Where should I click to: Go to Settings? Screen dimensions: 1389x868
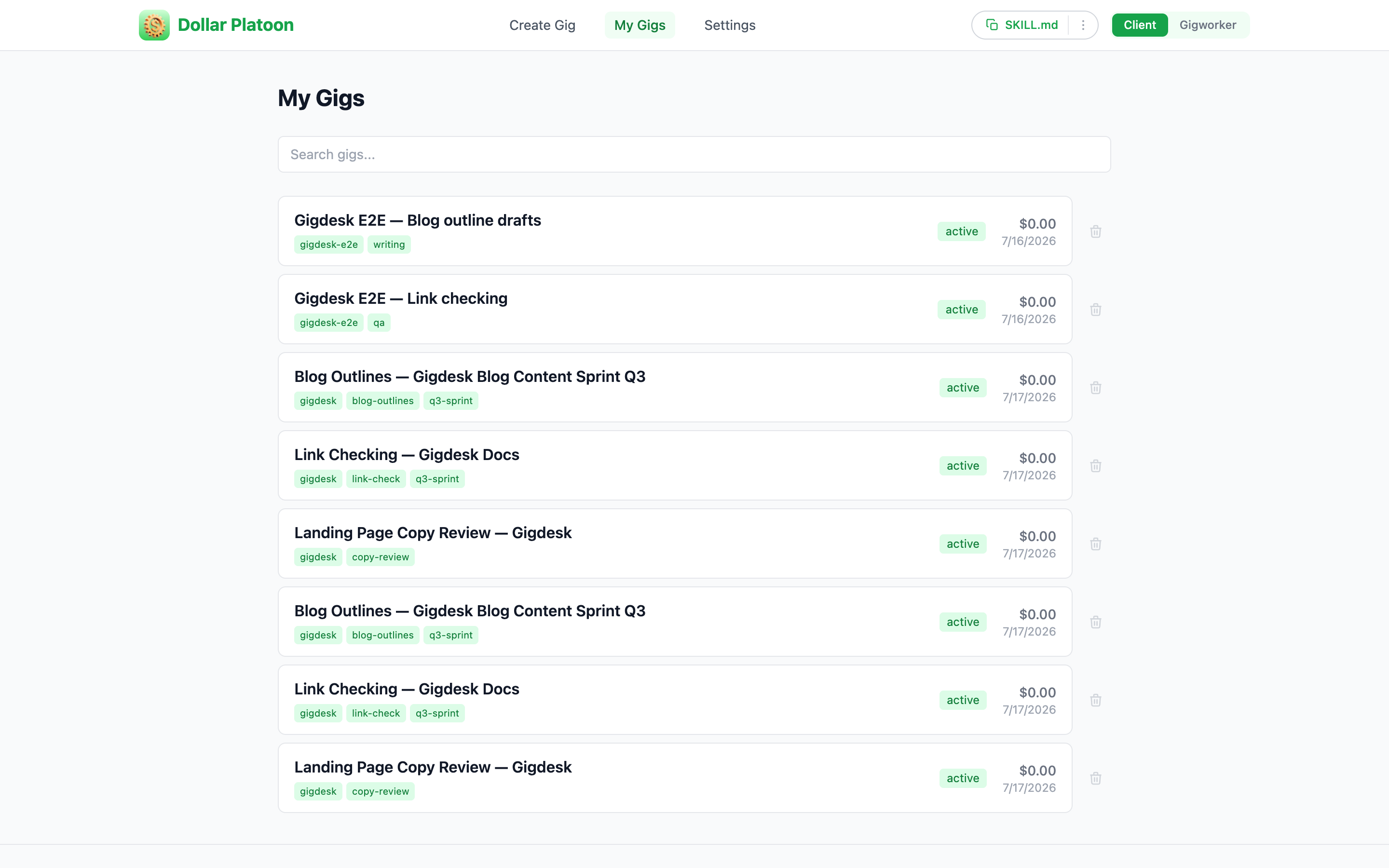tap(730, 25)
